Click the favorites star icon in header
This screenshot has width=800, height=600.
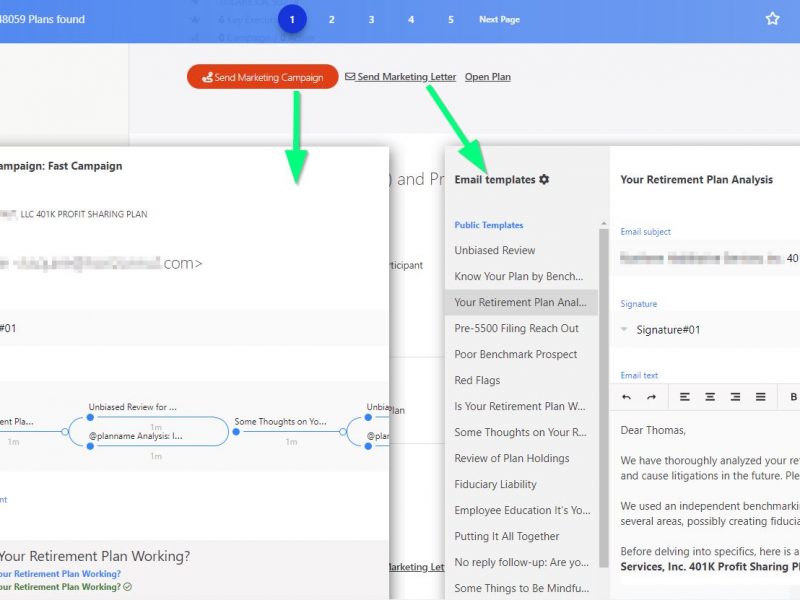(772, 19)
